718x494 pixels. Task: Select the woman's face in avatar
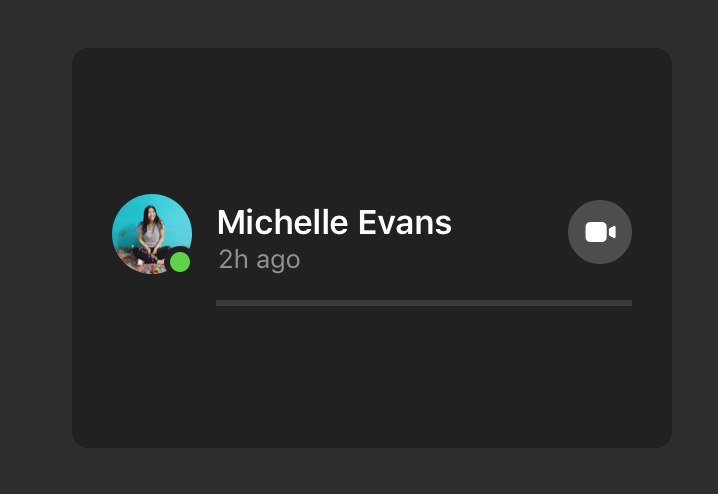[x=150, y=213]
